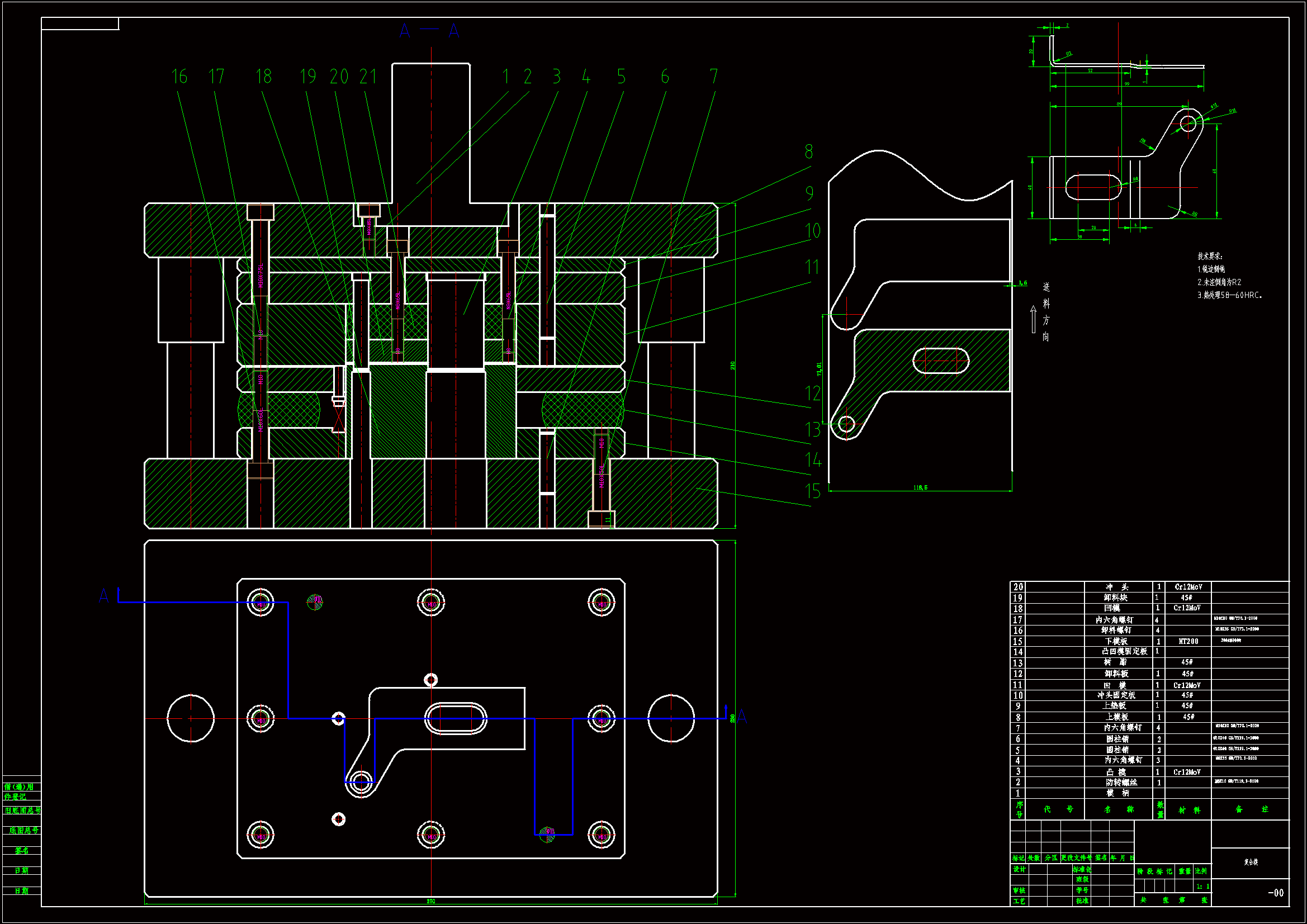Click the 复合模 drawing title cell

click(1250, 862)
